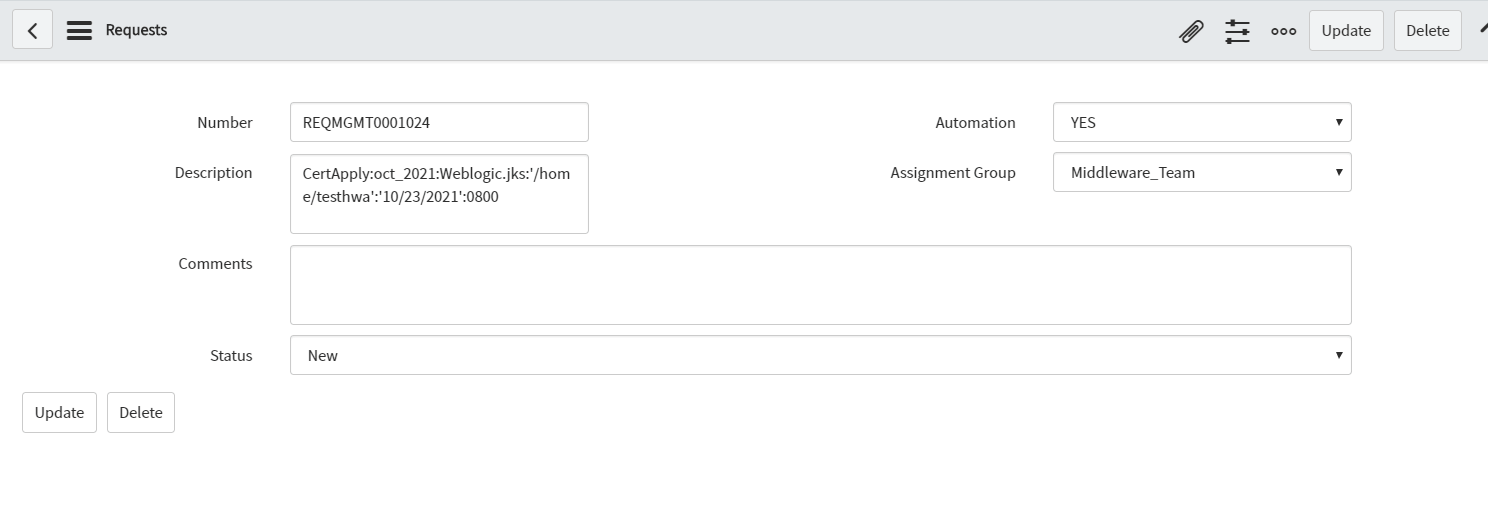1488x505 pixels.
Task: Click the Status field label
Action: click(231, 355)
